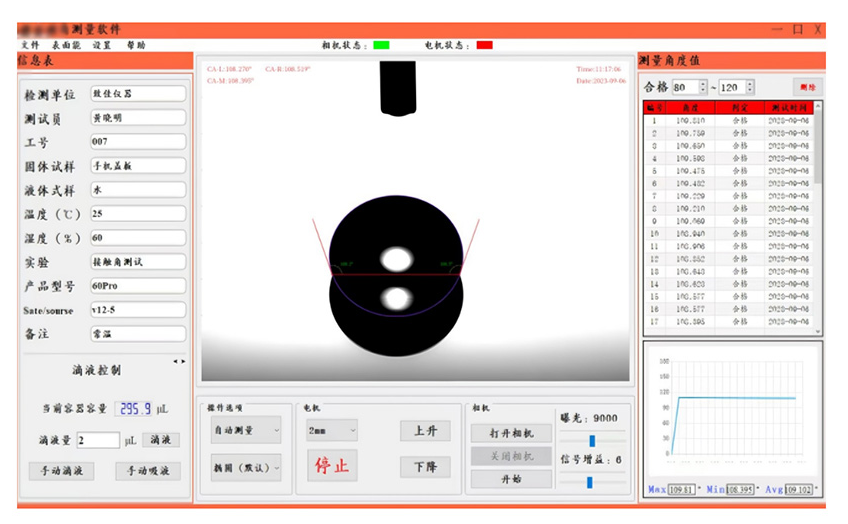
Task: Open the 自动测量 operation mode dropdown
Action: (245, 430)
